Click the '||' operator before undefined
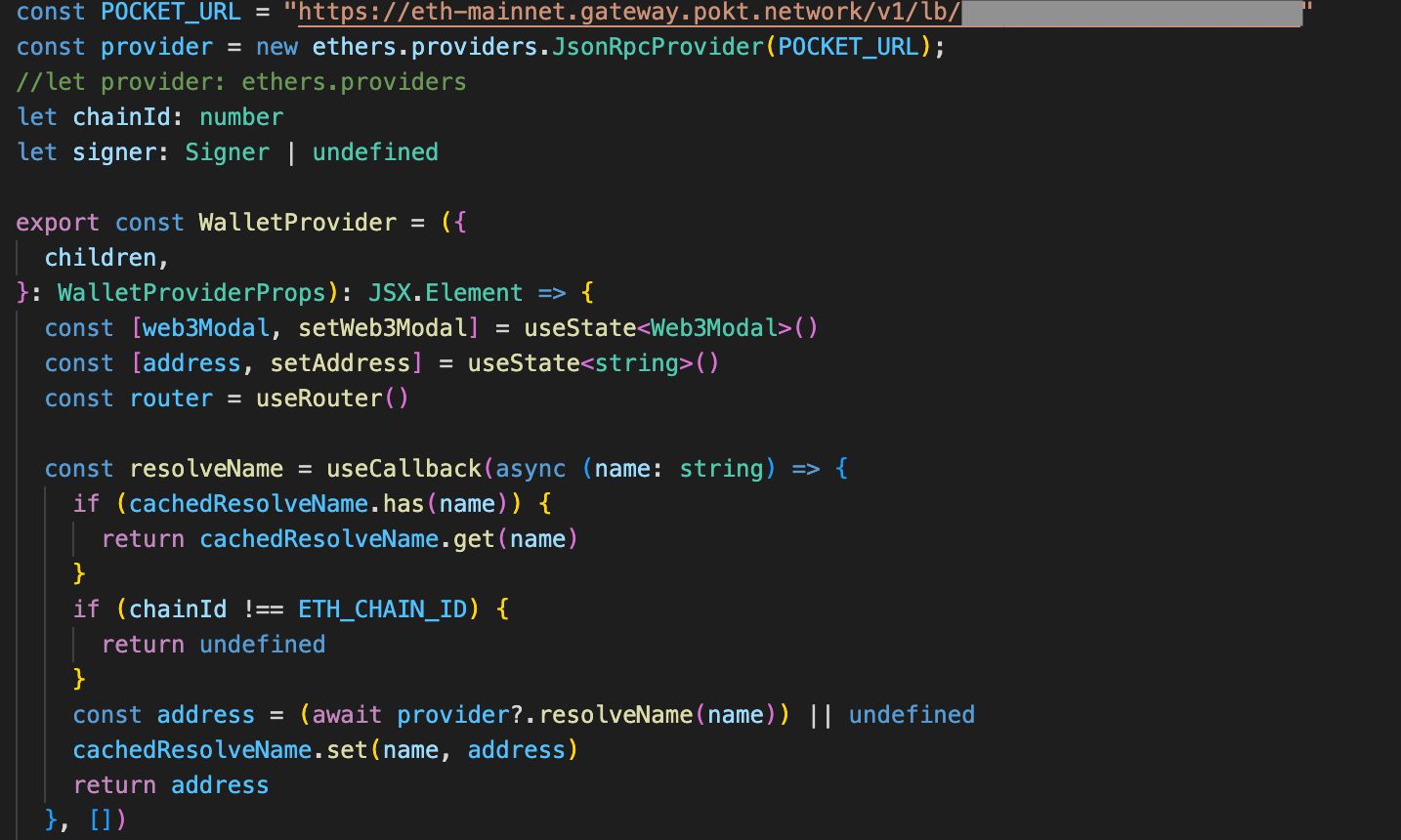 [x=821, y=715]
